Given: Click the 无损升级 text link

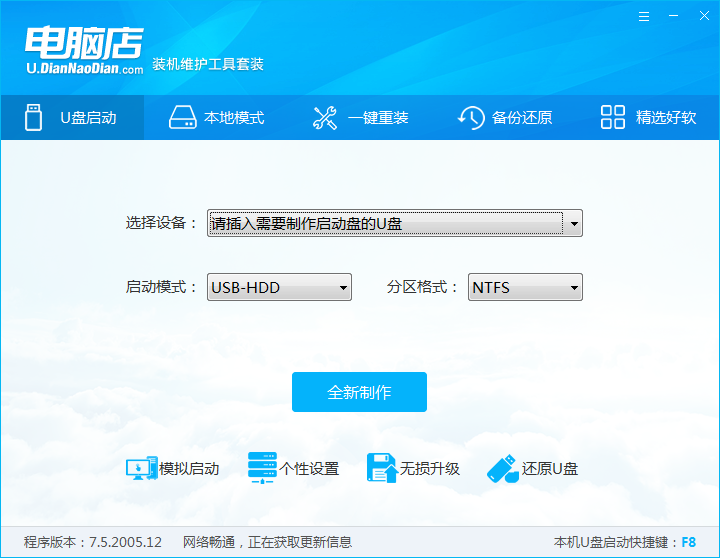Looking at the screenshot, I should (429, 469).
